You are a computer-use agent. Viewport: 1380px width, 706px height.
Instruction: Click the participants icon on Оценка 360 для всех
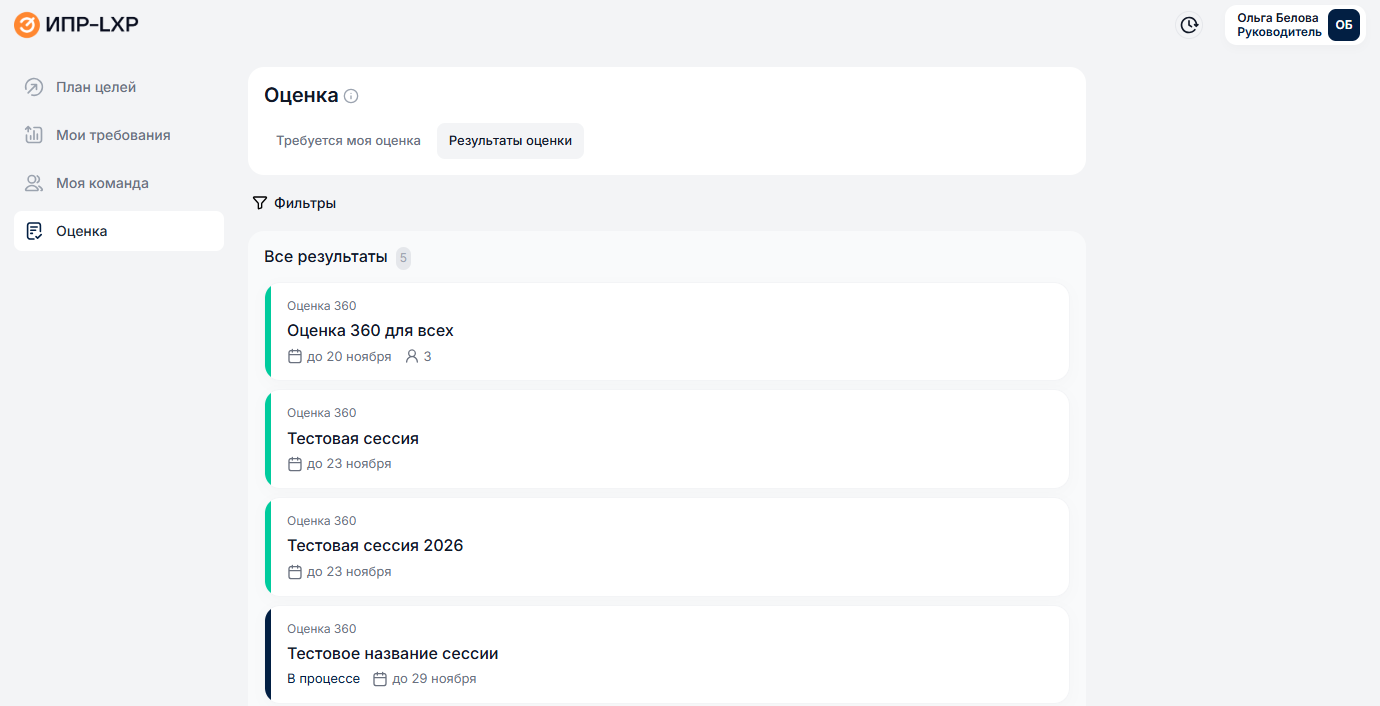coord(411,356)
